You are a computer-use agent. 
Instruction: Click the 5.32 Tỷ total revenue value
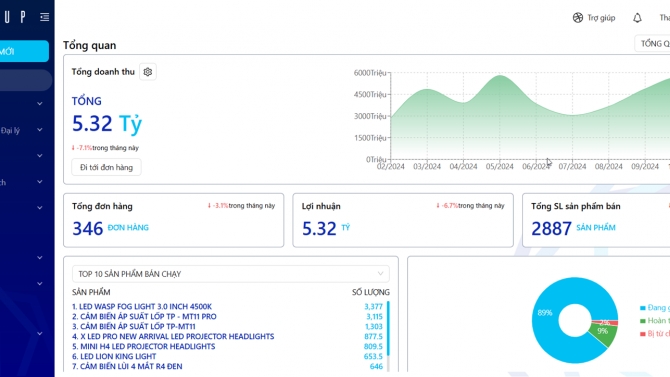tap(107, 124)
